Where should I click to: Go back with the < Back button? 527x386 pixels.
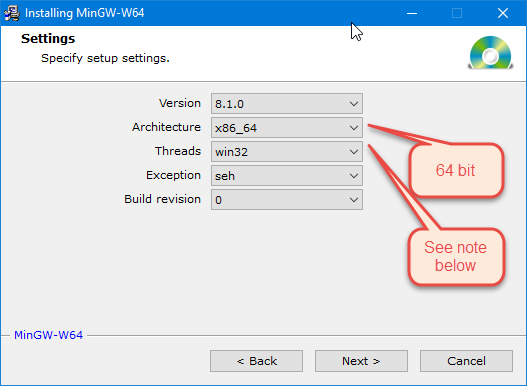pos(256,361)
